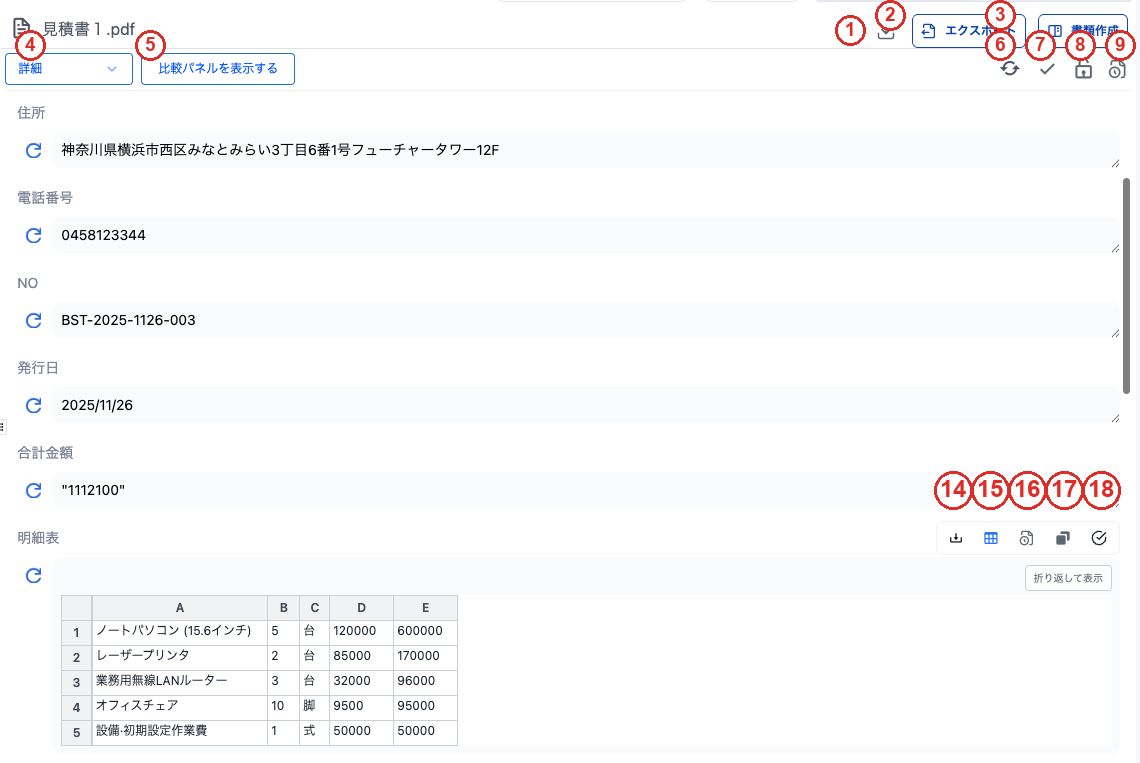Click the cell オフィスチェア
Viewport: 1140px width, 763px height.
pyautogui.click(x=180, y=706)
